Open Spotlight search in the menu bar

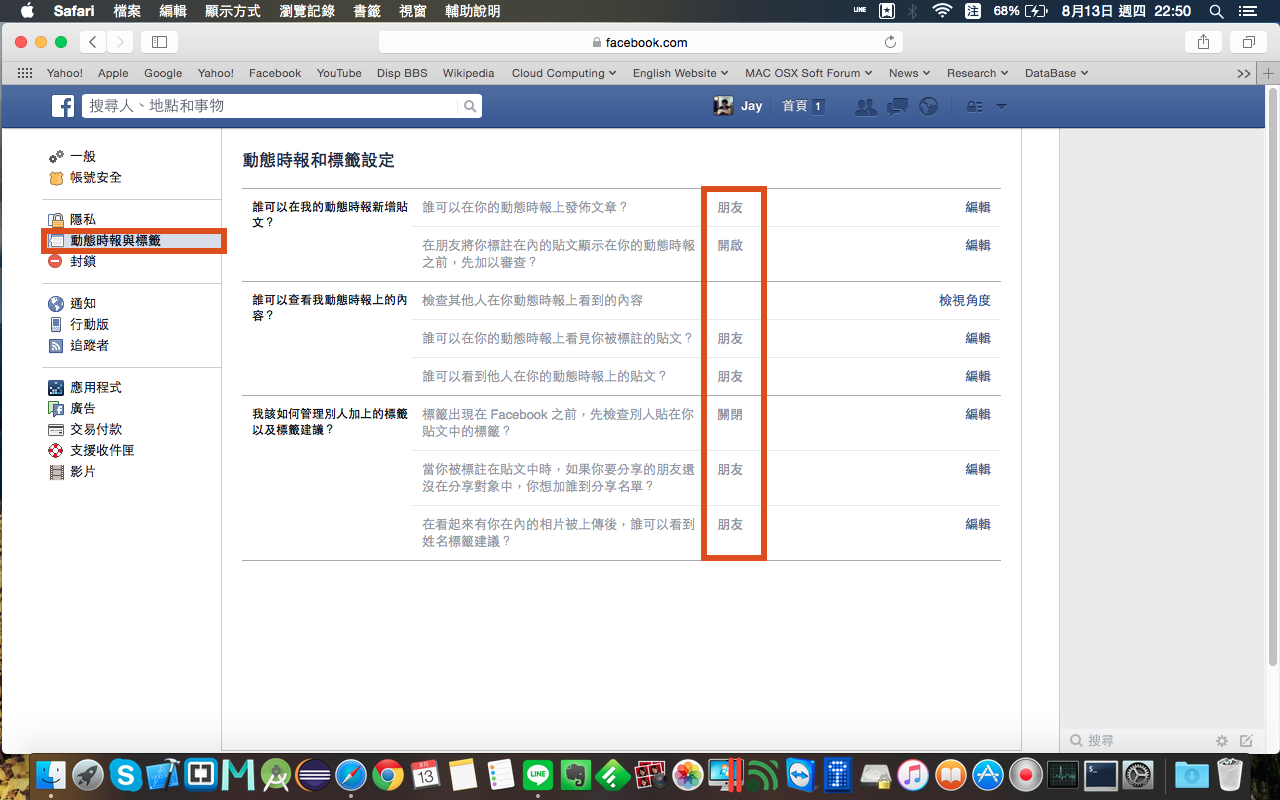coord(1217,11)
